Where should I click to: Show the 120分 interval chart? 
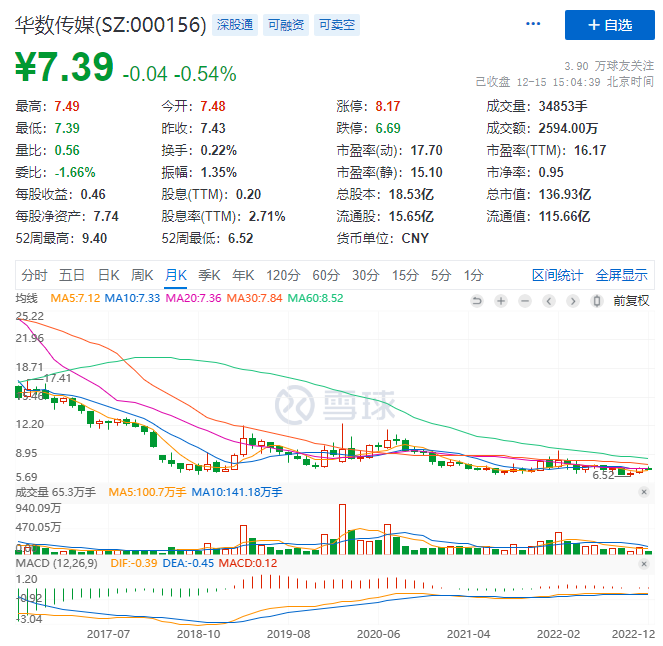coord(283,275)
